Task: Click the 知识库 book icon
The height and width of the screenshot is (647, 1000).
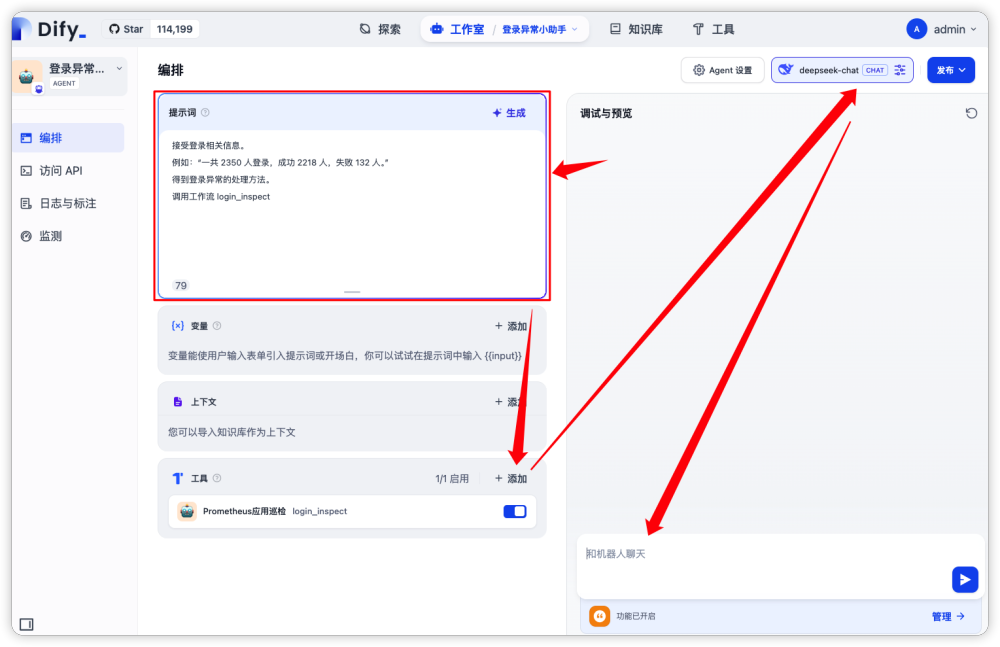Action: point(615,29)
